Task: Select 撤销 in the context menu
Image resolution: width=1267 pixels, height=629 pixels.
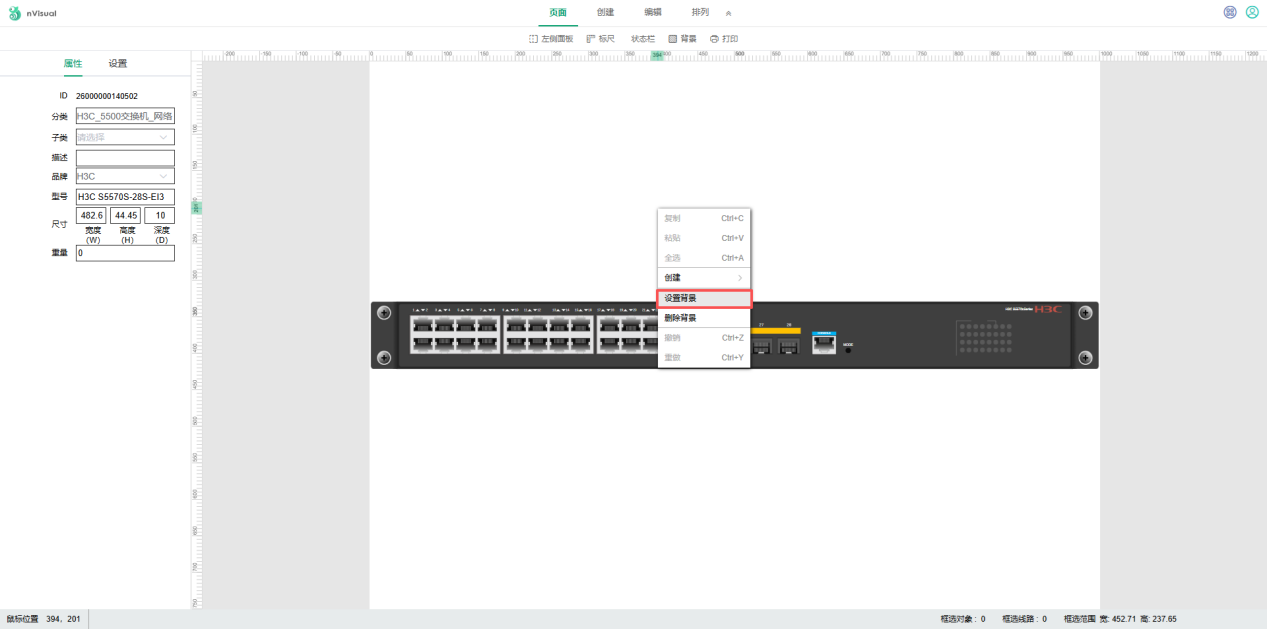Action: [704, 338]
